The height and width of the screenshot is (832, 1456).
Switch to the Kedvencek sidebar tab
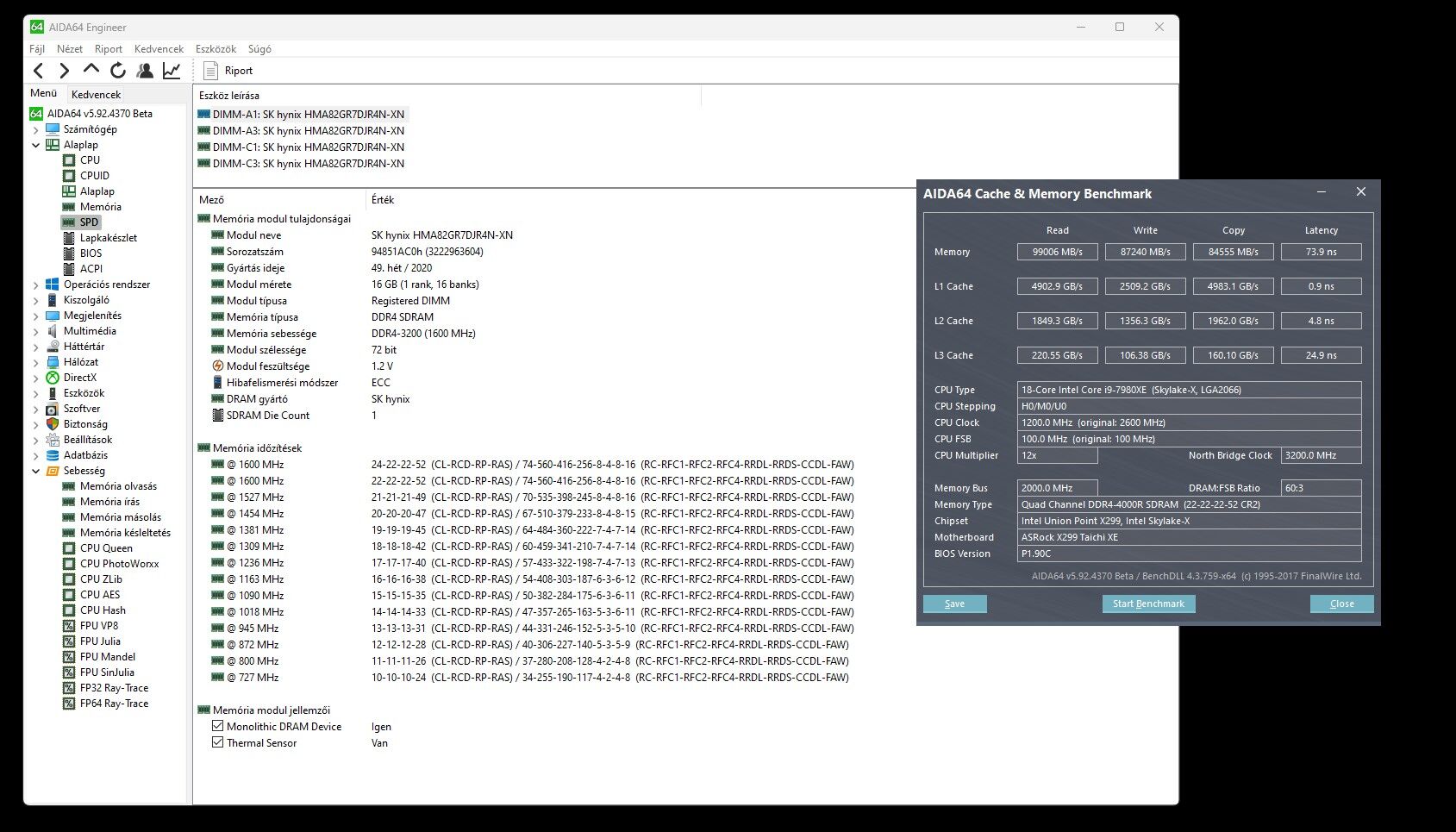tap(97, 94)
